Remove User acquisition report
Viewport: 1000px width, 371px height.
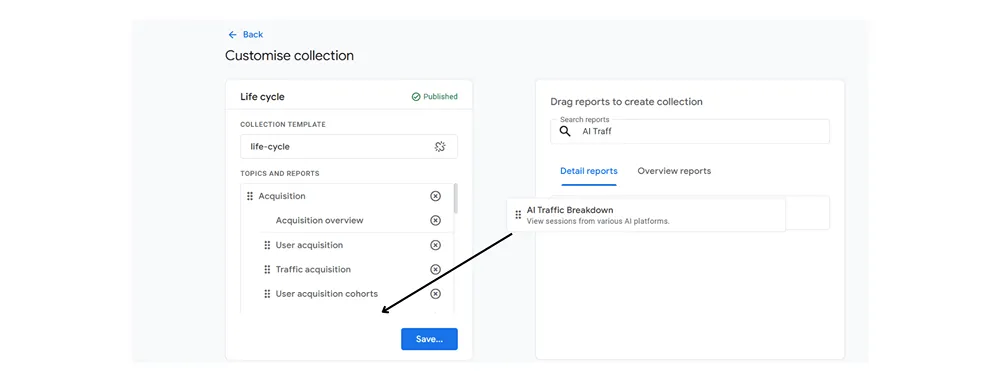[x=436, y=245]
